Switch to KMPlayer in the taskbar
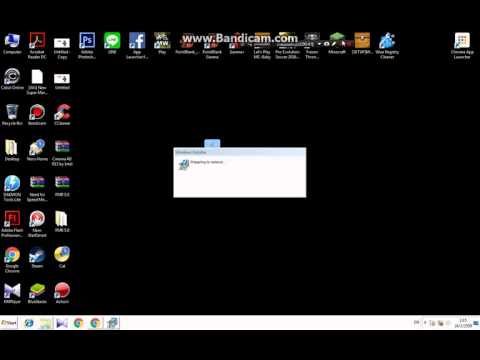 pyautogui.click(x=62, y=323)
